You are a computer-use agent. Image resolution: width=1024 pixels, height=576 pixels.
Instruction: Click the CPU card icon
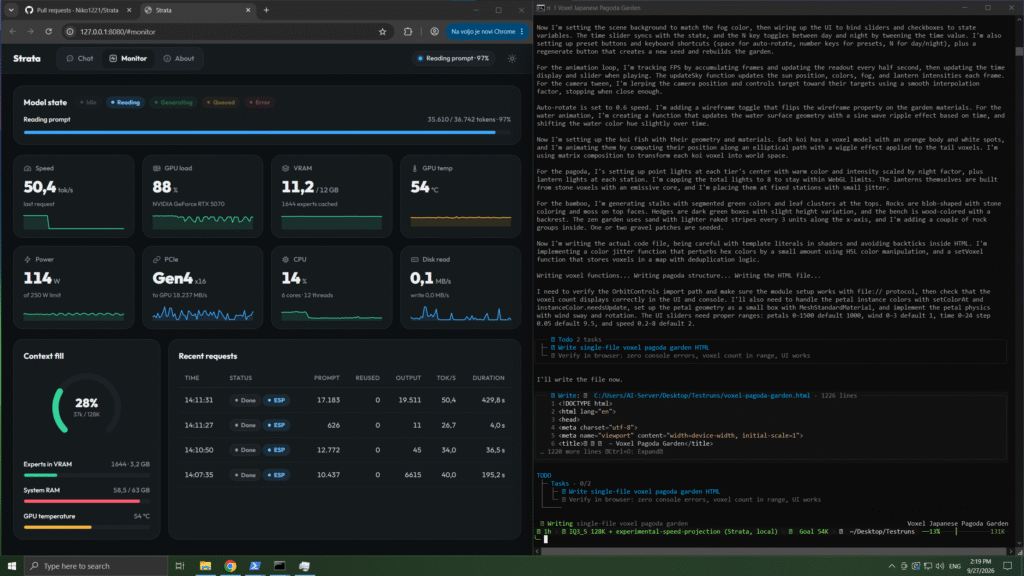pyautogui.click(x=285, y=259)
